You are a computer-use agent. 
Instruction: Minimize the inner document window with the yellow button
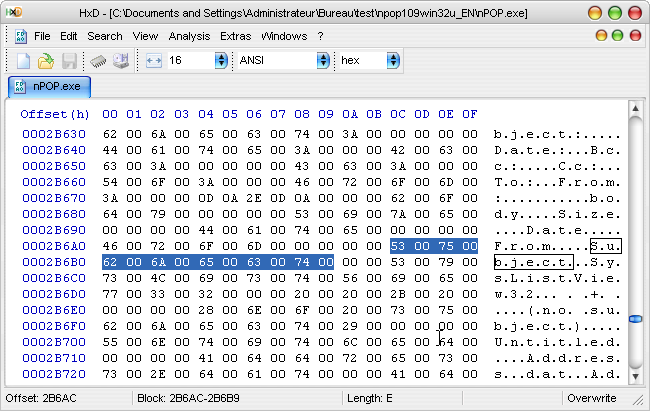[601, 36]
